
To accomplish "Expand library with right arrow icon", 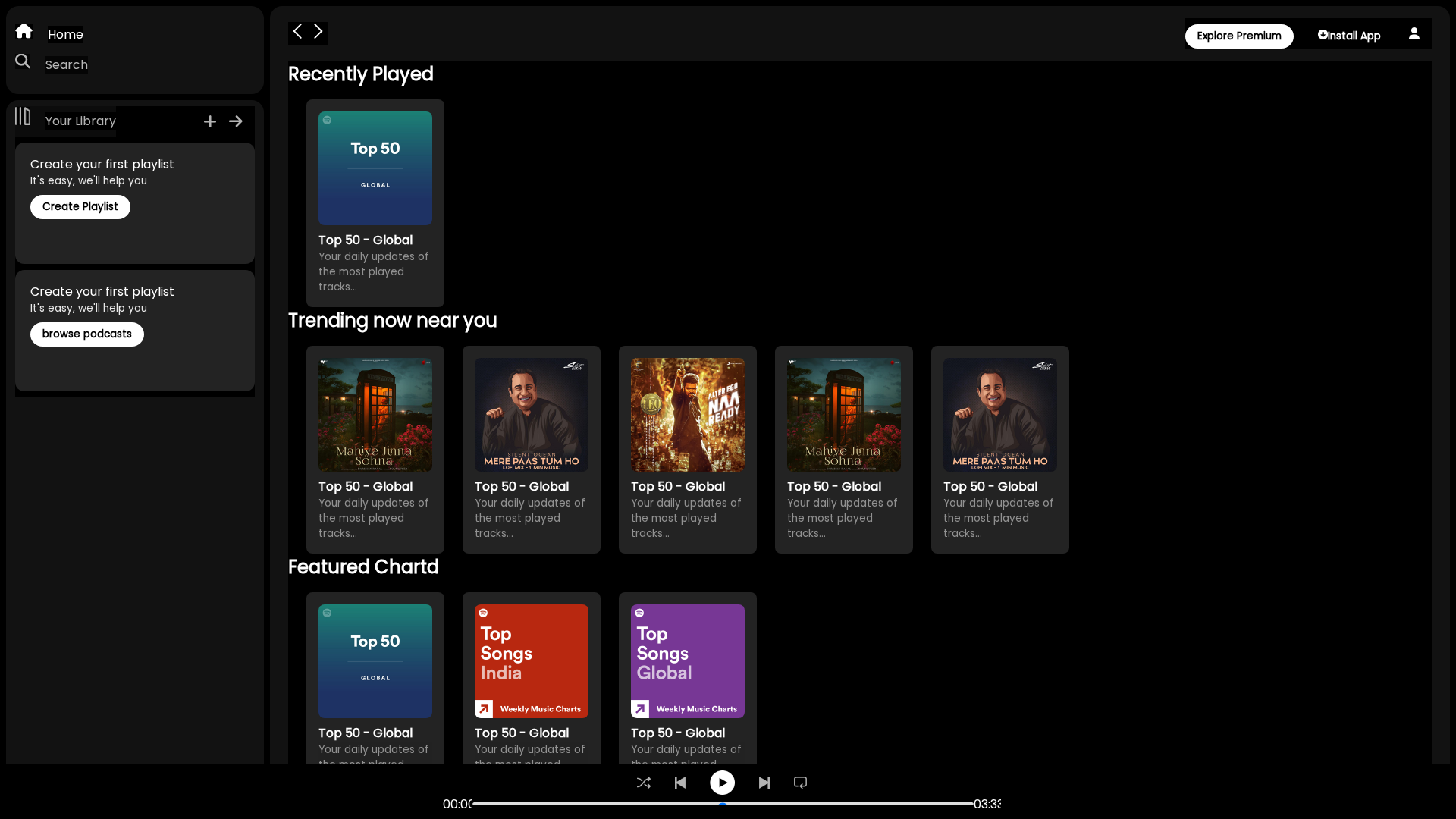I will [x=236, y=121].
